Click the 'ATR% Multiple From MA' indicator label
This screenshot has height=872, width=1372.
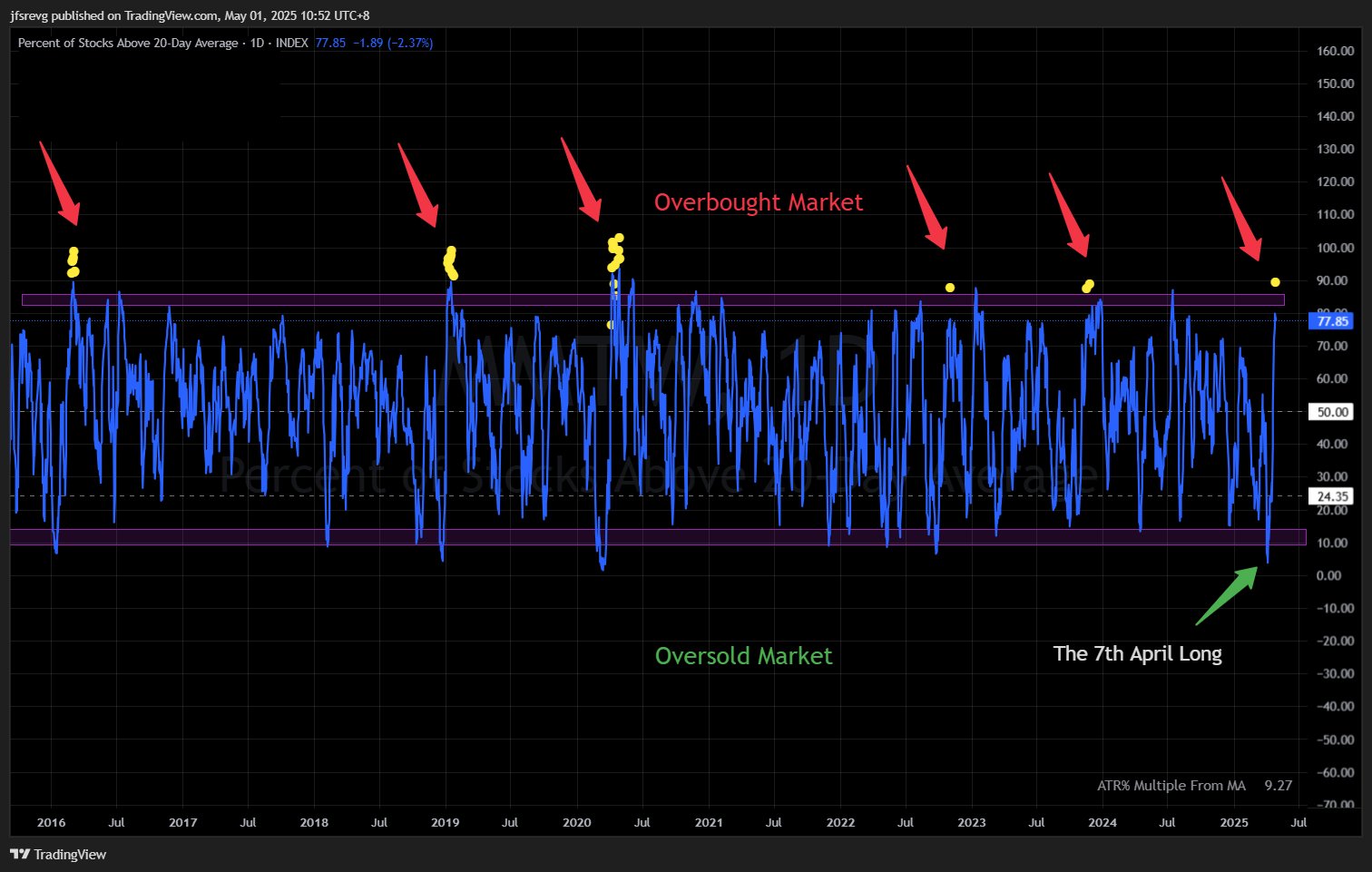point(1171,786)
